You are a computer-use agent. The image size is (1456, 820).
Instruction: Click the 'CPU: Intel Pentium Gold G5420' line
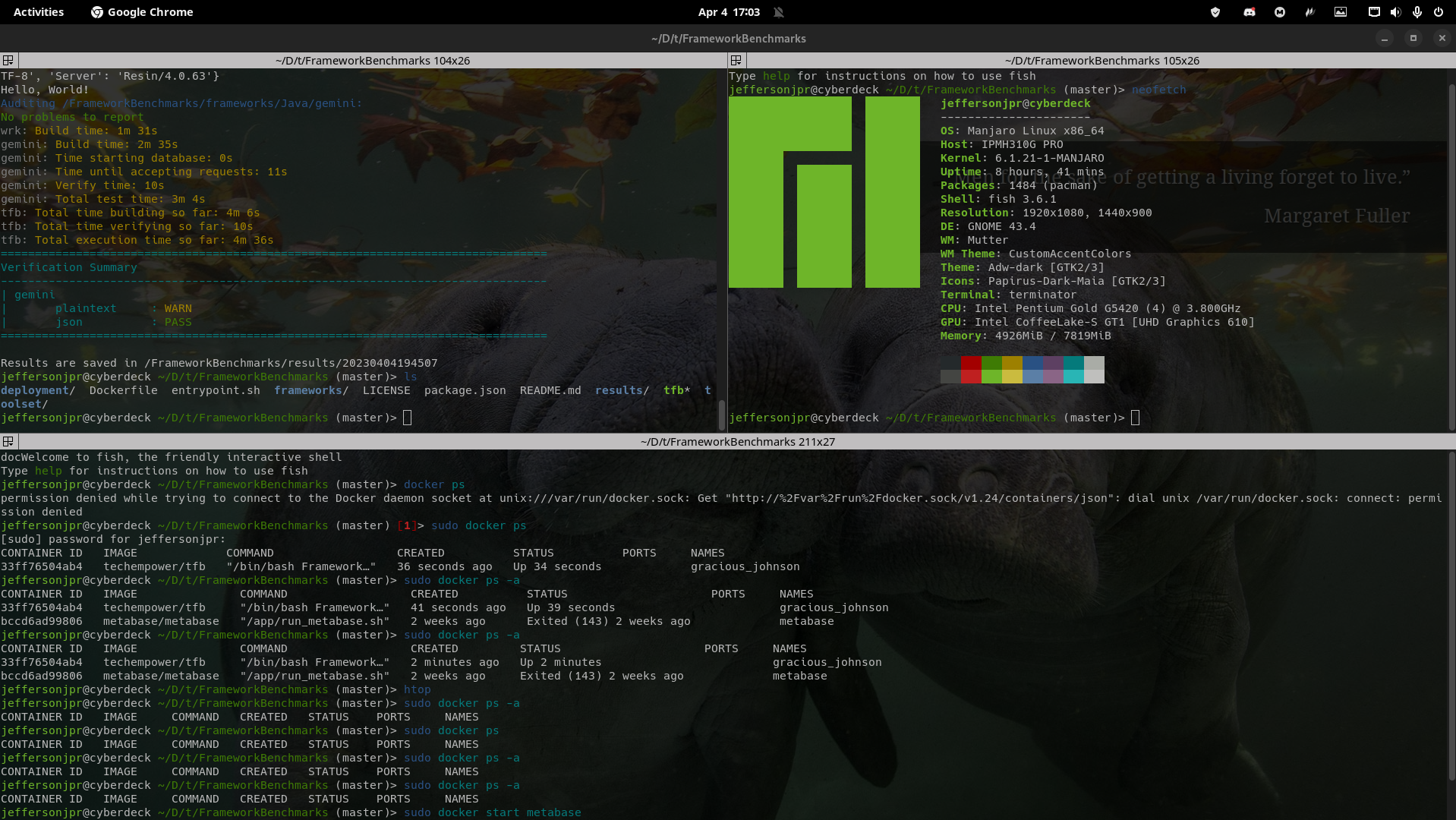(x=1090, y=308)
